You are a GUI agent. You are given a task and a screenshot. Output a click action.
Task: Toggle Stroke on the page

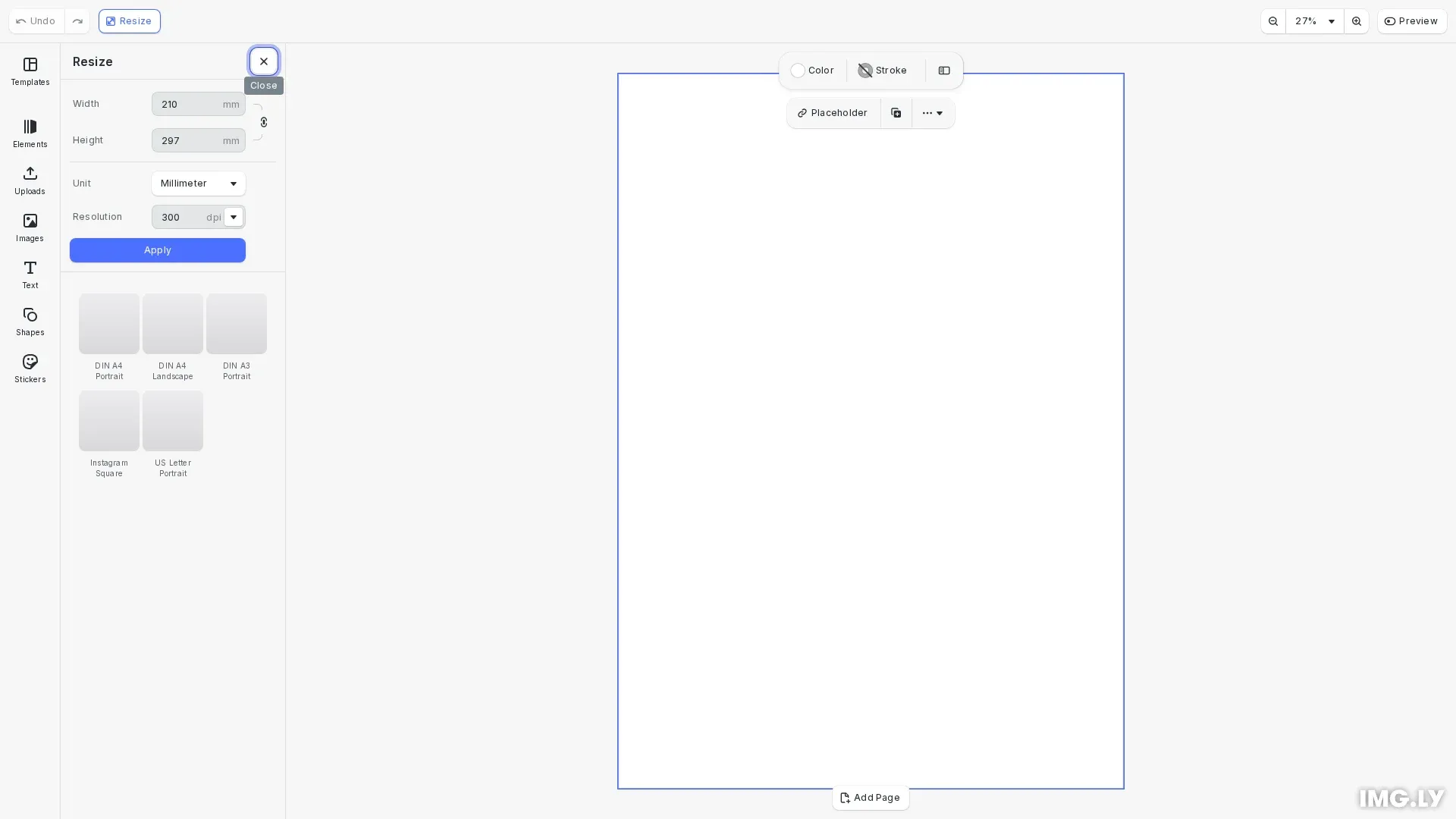[x=882, y=70]
